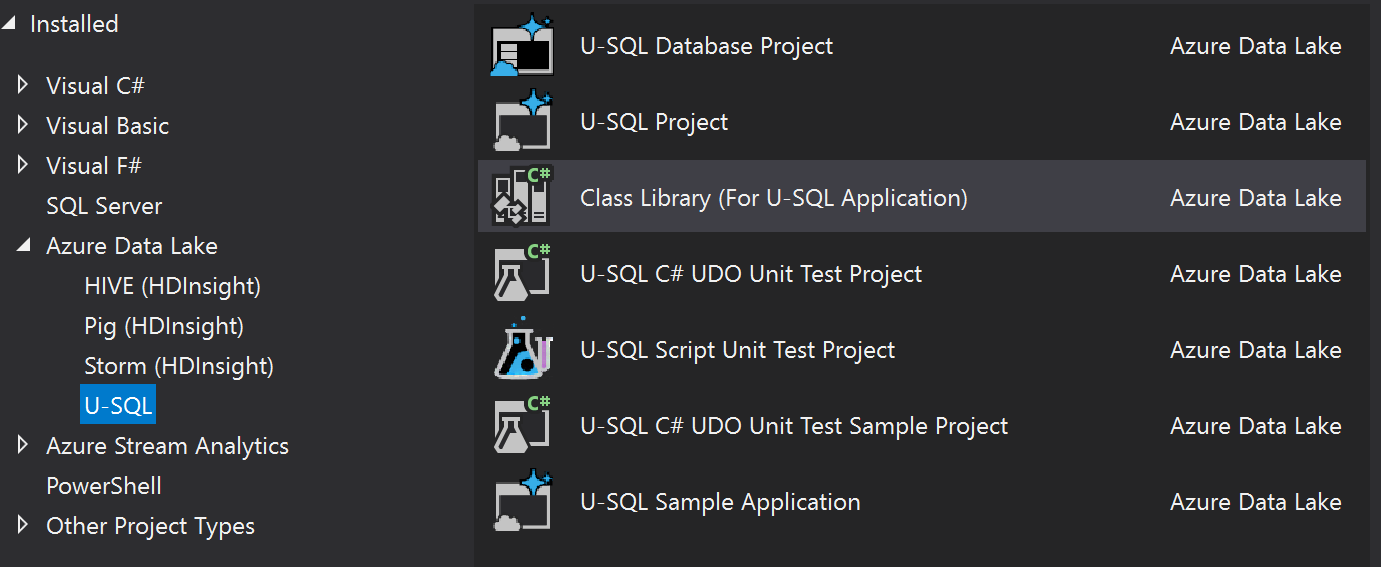Select the Azure Data Lake label
Image resolution: width=1381 pixels, height=567 pixels.
pyautogui.click(x=132, y=246)
